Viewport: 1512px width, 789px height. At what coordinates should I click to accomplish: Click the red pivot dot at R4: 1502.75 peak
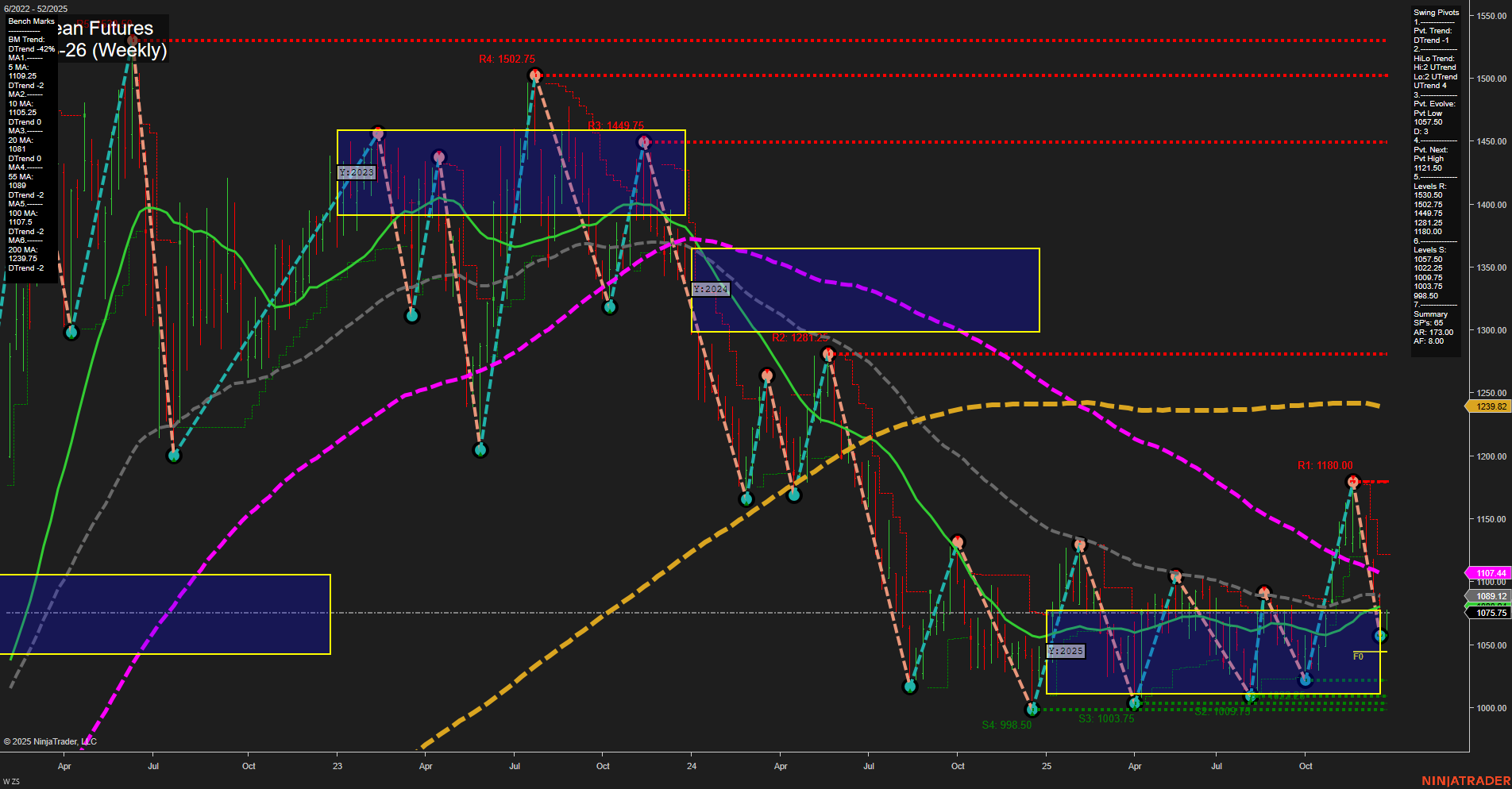pyautogui.click(x=534, y=74)
